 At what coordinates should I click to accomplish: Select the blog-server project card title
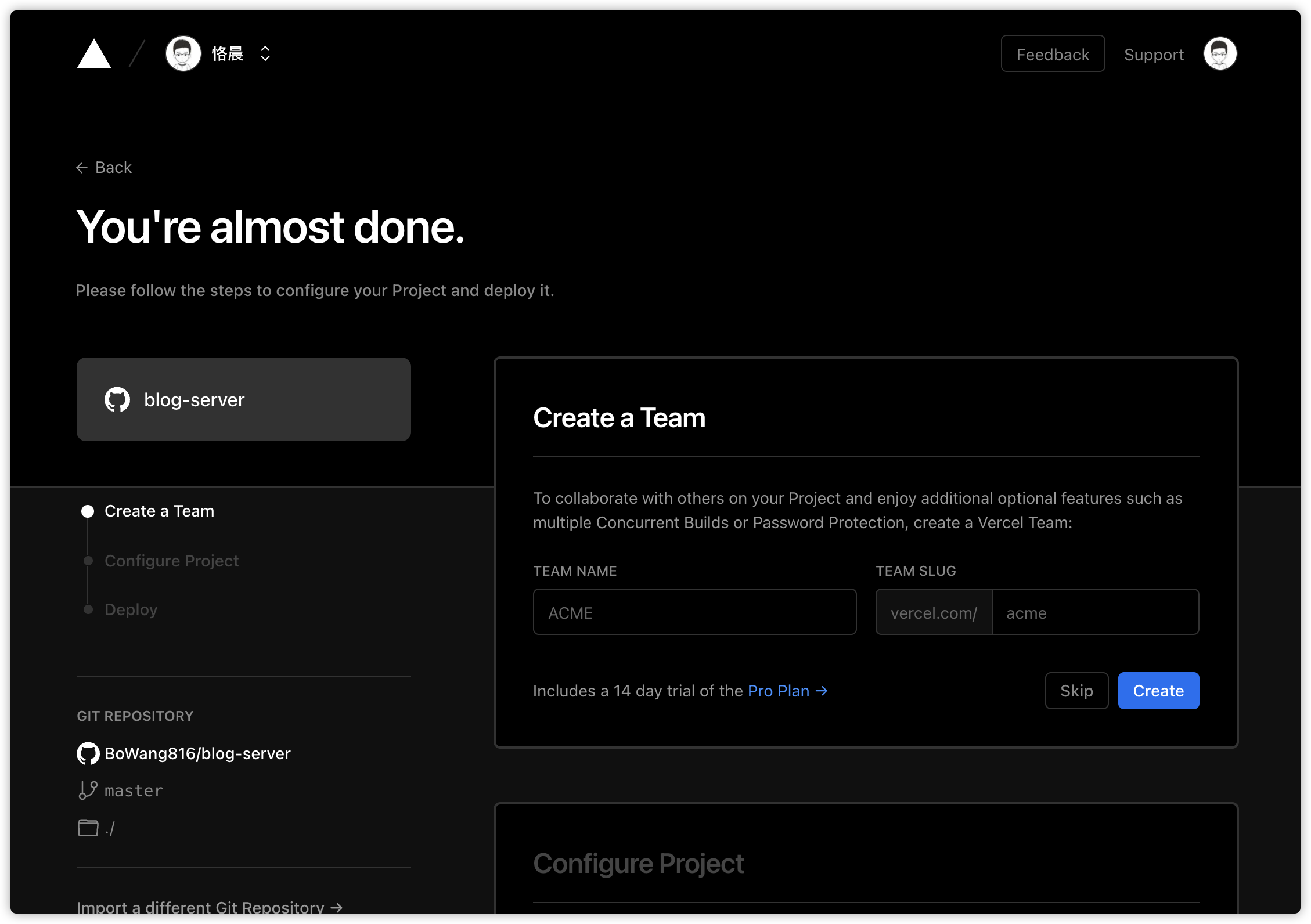(195, 400)
